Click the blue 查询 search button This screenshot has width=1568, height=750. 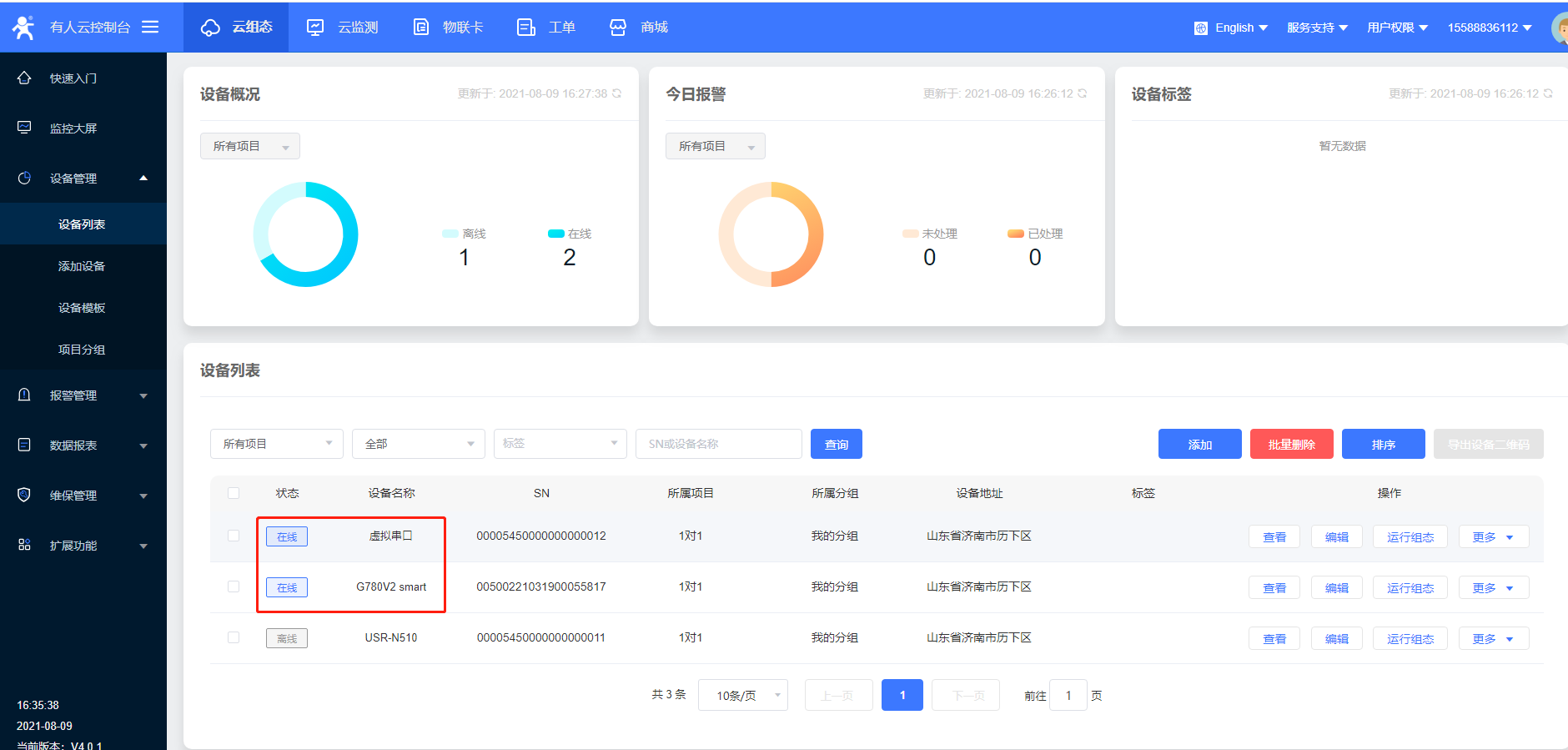click(836, 444)
